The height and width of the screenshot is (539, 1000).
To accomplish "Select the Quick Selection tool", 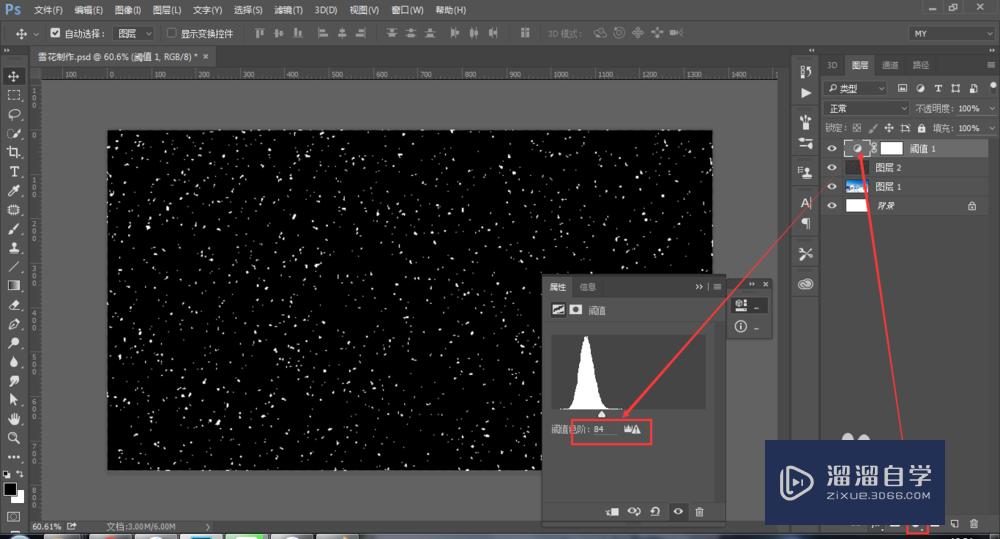I will point(13,134).
